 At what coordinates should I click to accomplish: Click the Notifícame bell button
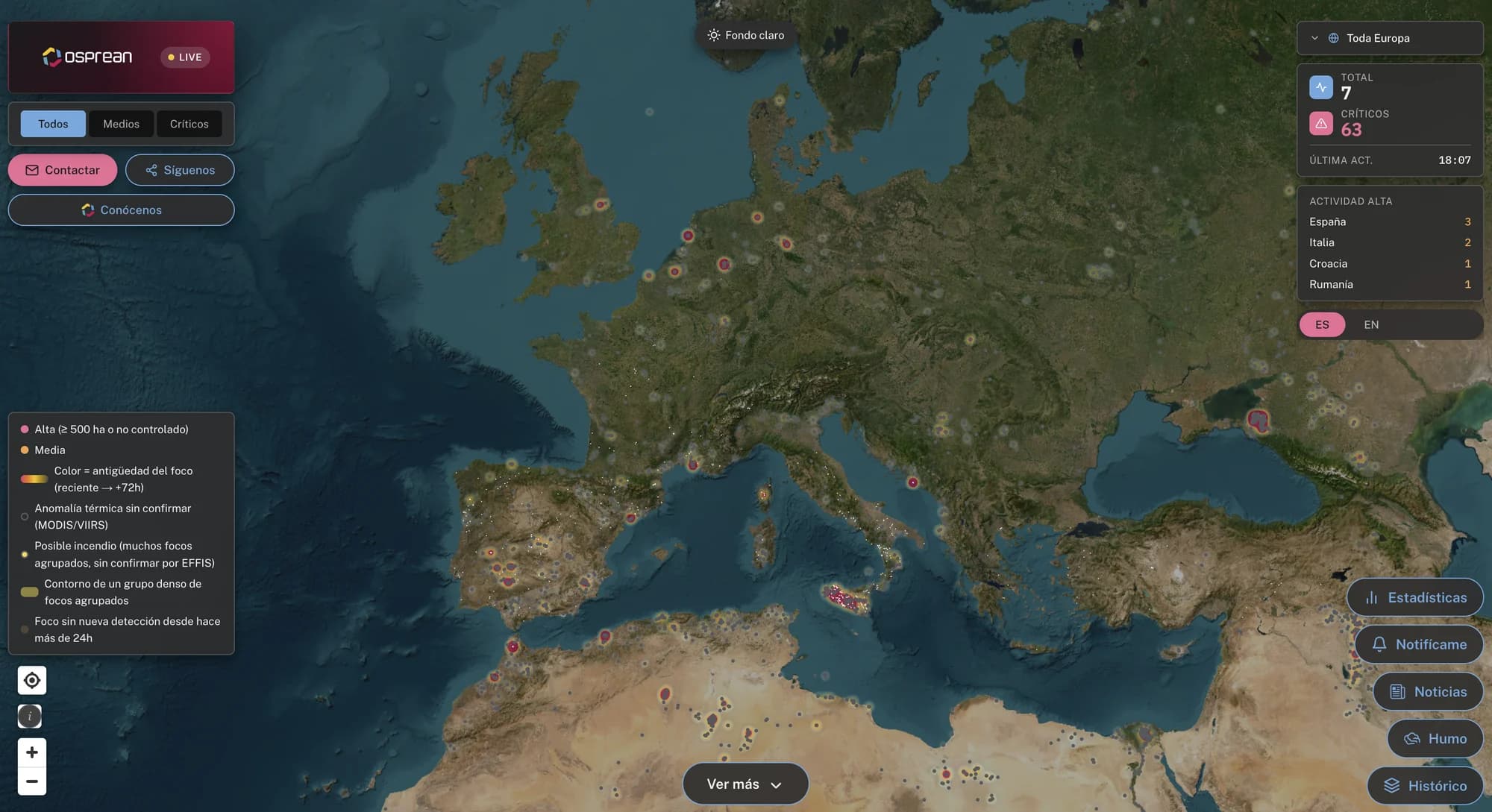(1419, 644)
